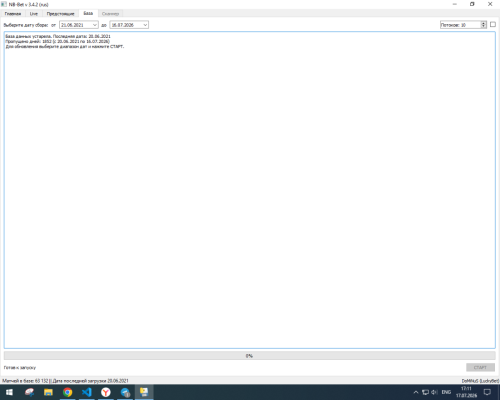Decrease Потоков value with down arrow

(x=484, y=27)
